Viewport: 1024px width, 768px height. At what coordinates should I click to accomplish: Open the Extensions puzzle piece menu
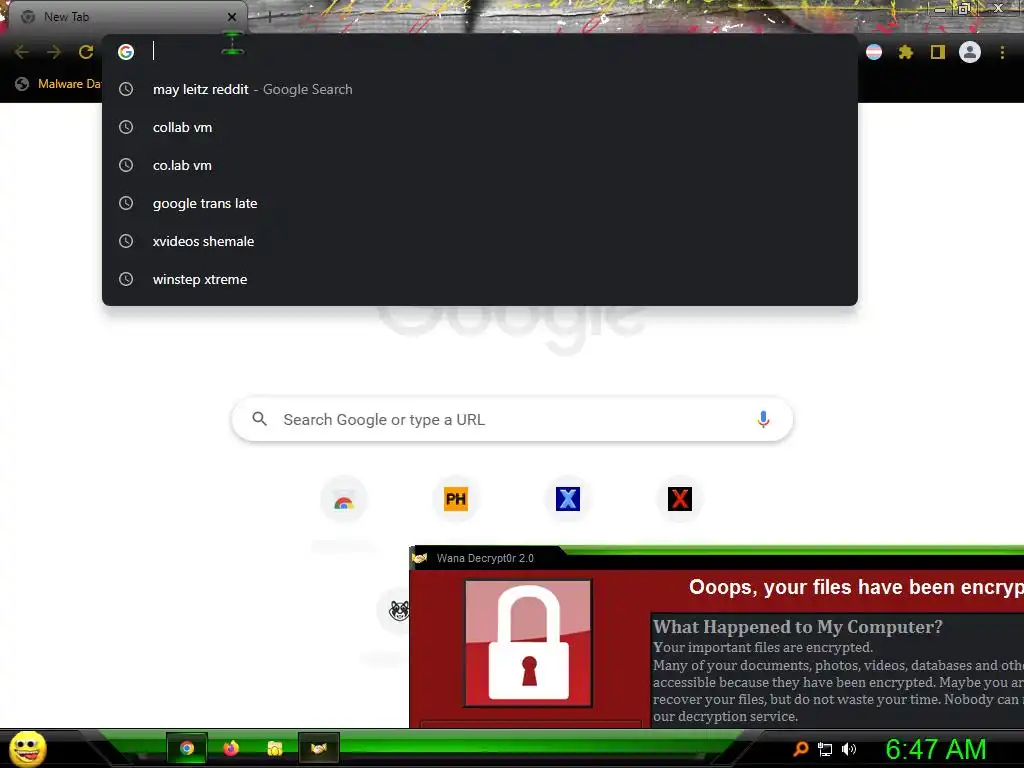pyautogui.click(x=906, y=52)
